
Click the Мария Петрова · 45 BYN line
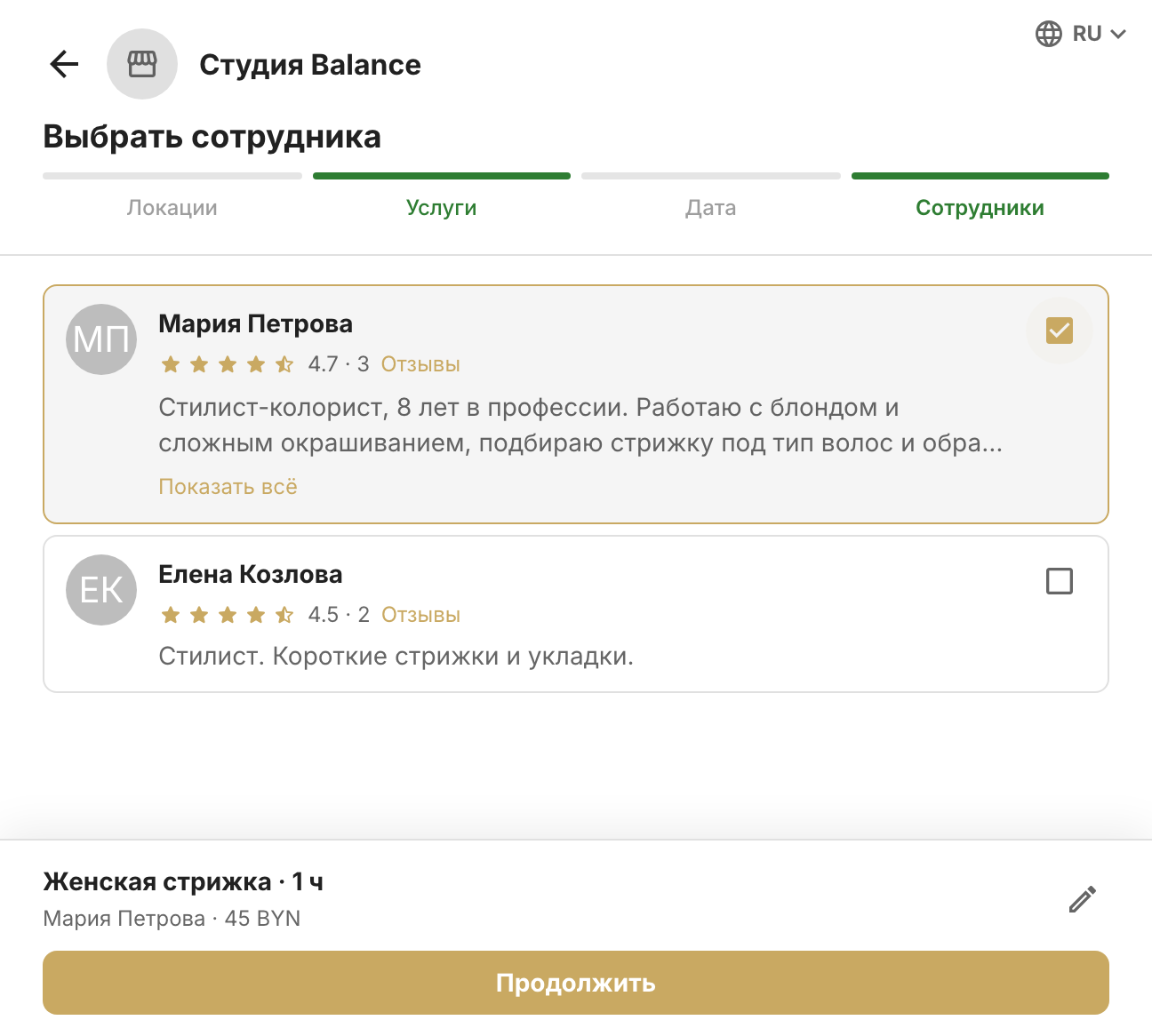(x=172, y=919)
